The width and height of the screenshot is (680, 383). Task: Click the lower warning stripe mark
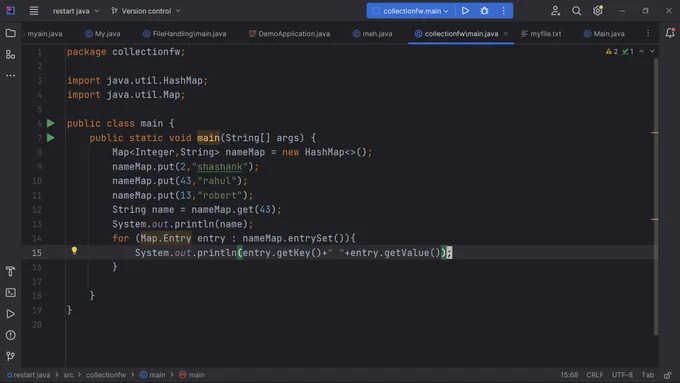pos(655,219)
